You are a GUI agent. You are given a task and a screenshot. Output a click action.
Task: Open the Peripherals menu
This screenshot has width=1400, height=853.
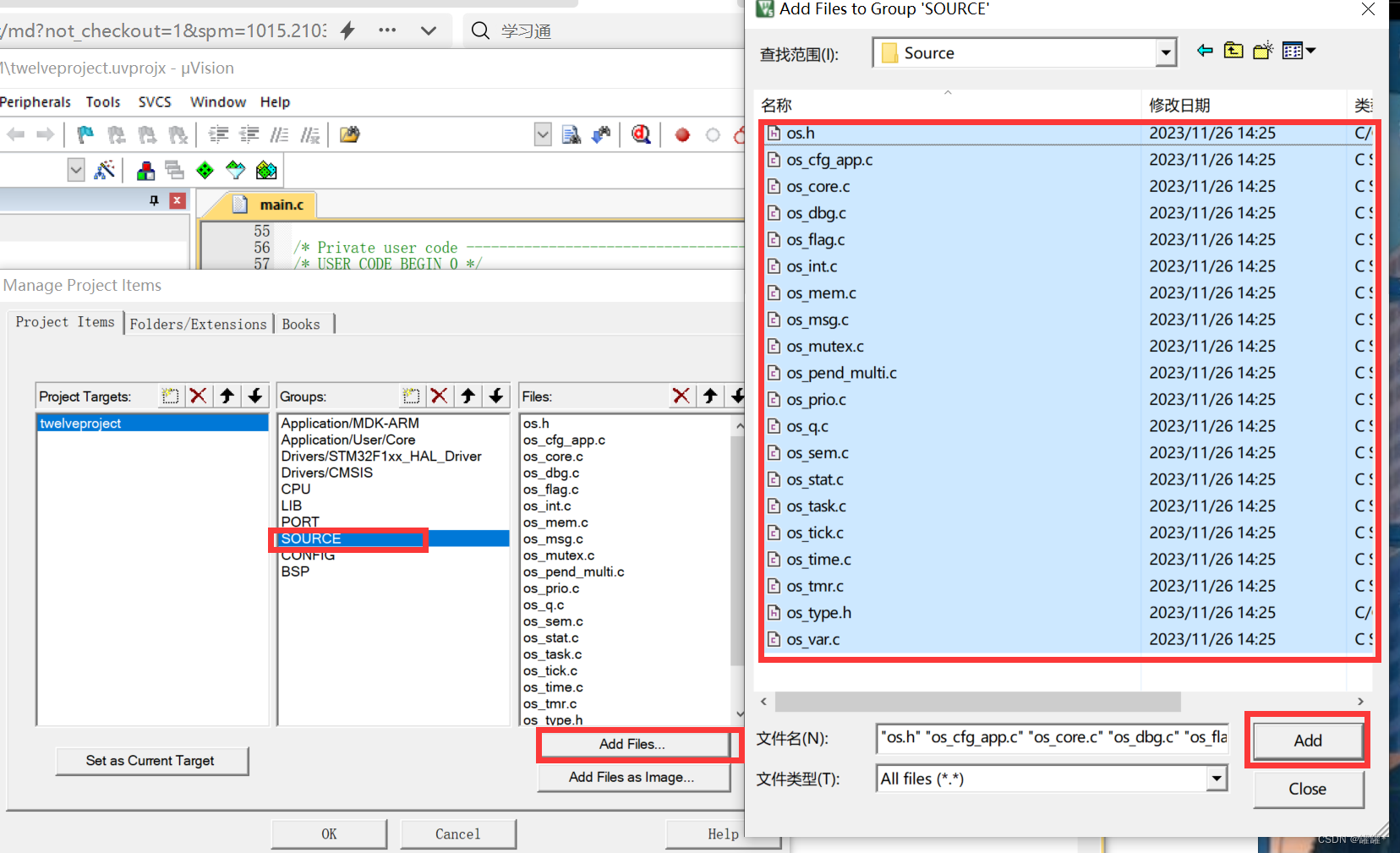[36, 102]
